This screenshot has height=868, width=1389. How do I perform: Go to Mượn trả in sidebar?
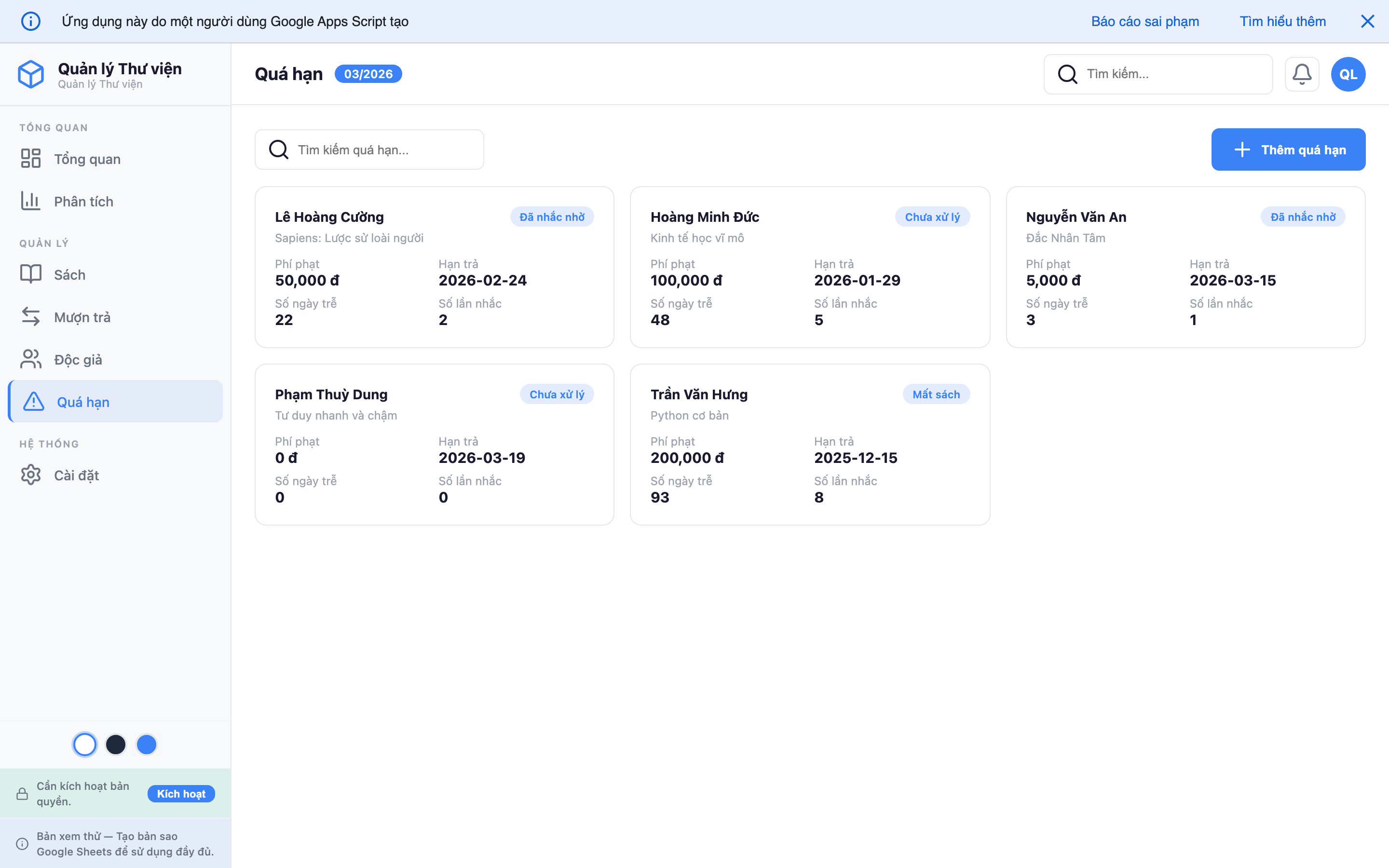point(82,317)
